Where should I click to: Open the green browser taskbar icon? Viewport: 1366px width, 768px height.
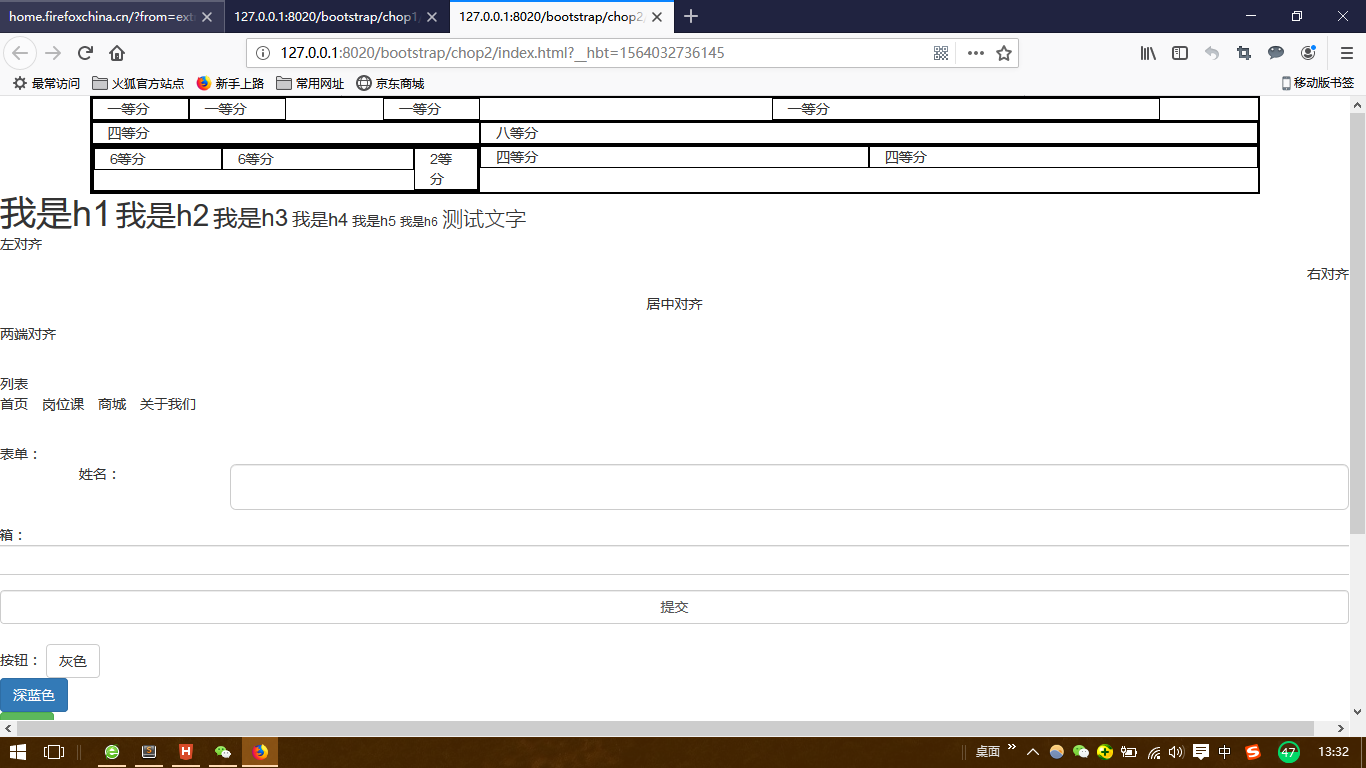tap(112, 752)
